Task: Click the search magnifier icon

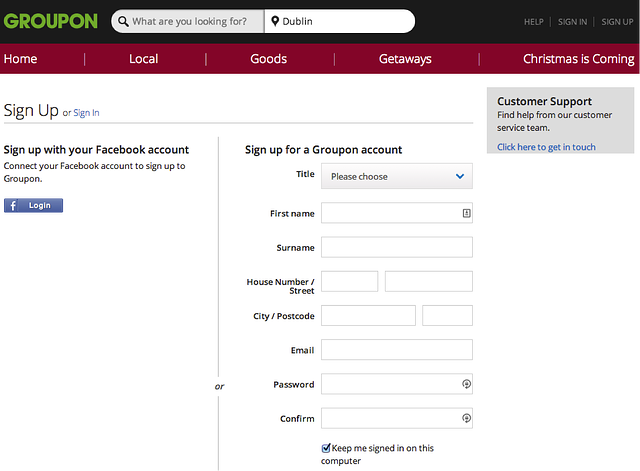Action: [x=123, y=21]
